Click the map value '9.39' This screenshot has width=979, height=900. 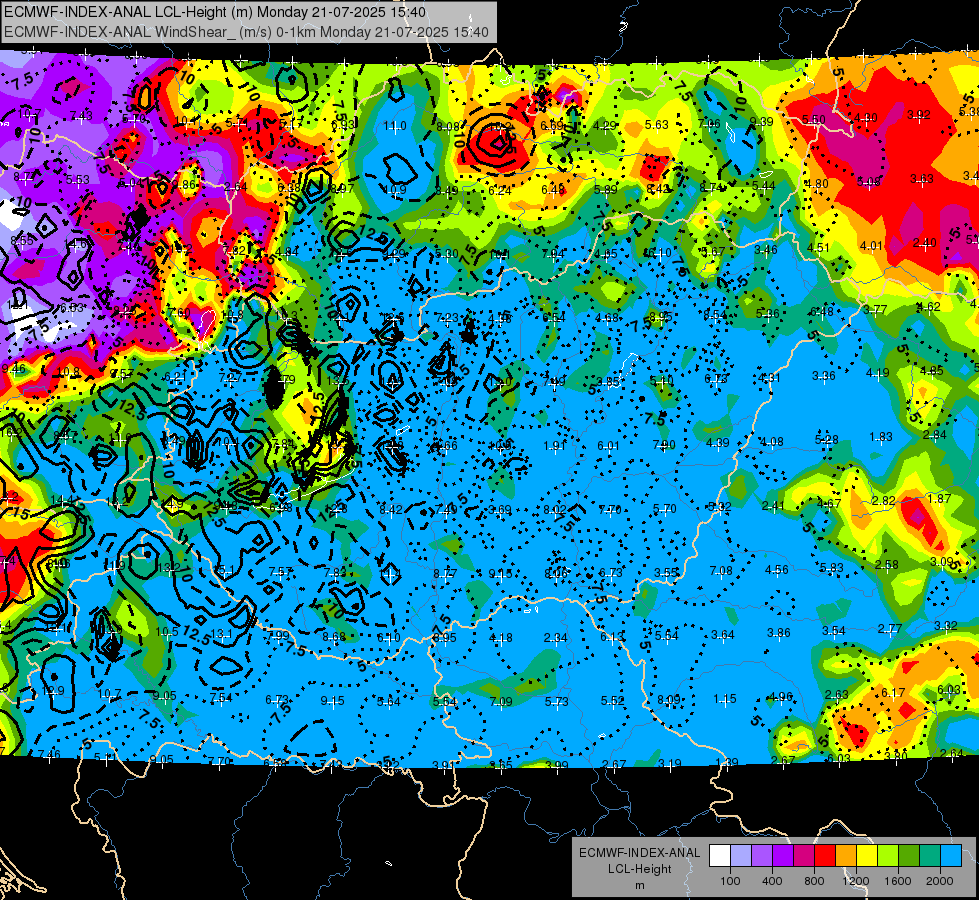[762, 122]
